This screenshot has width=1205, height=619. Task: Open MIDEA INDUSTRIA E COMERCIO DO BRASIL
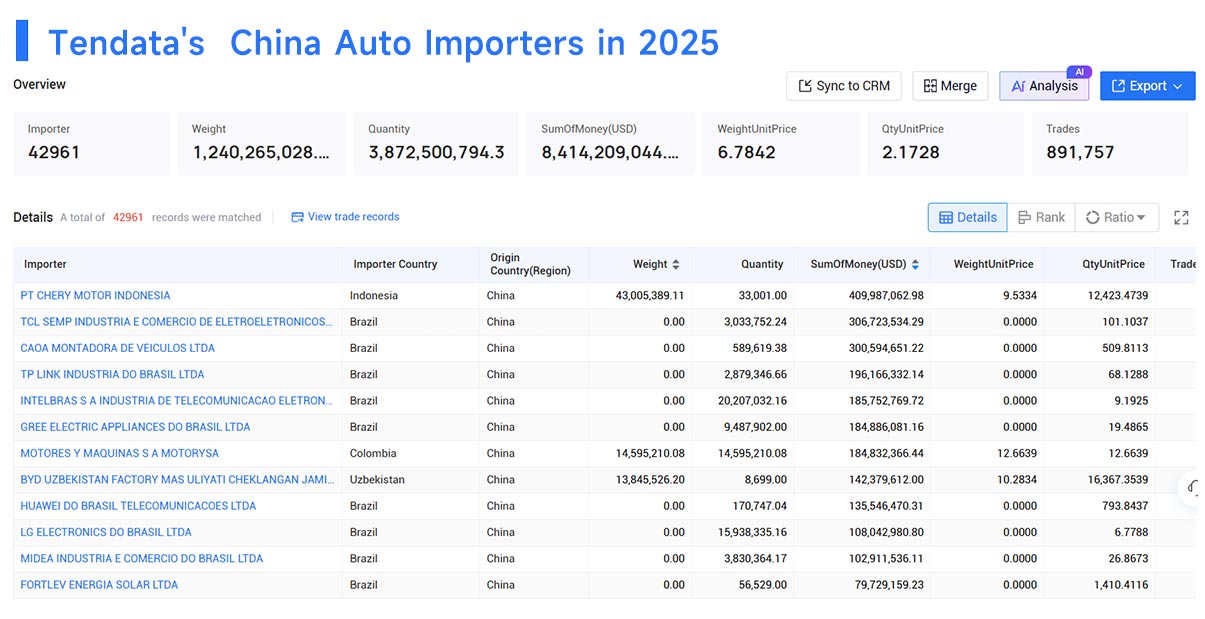[x=142, y=559]
